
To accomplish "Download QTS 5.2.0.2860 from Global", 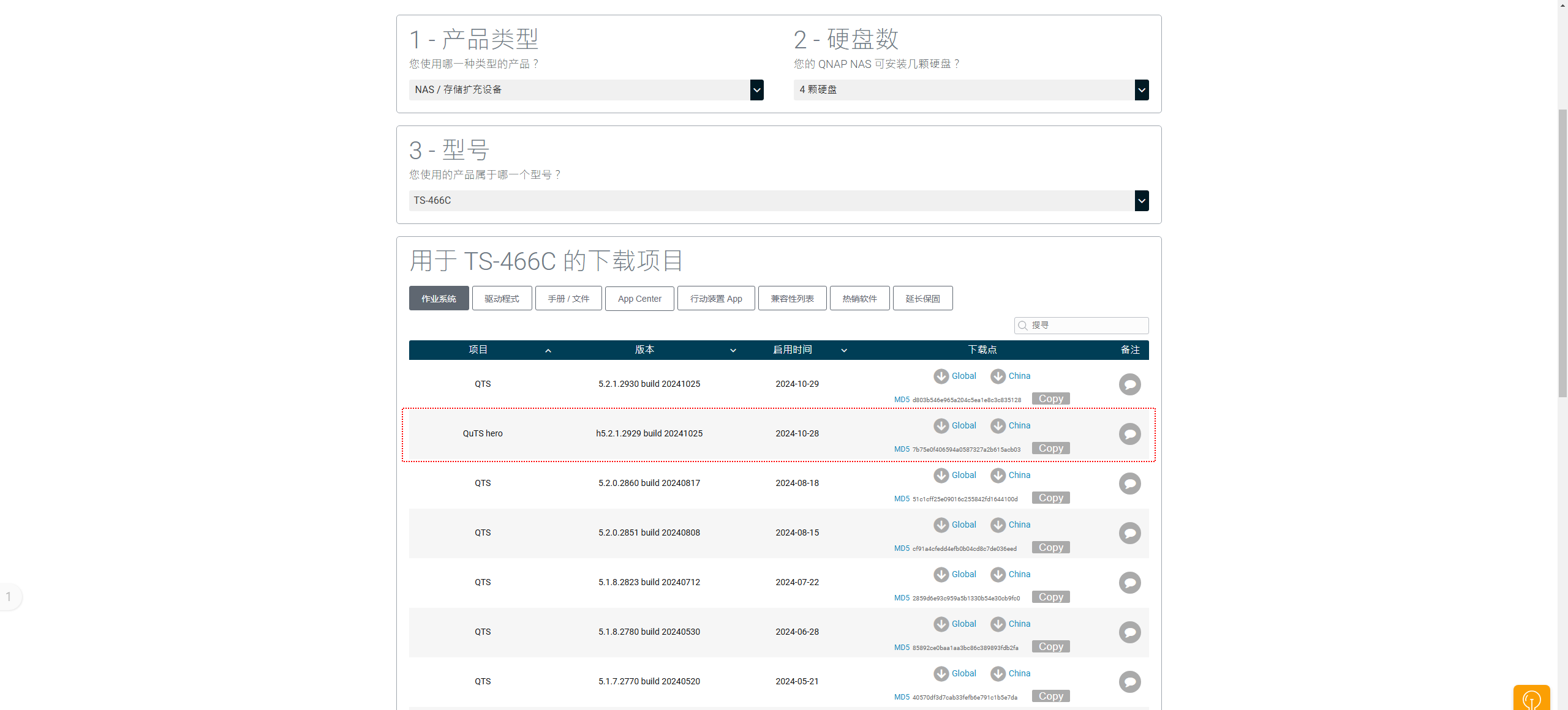I will click(x=955, y=475).
